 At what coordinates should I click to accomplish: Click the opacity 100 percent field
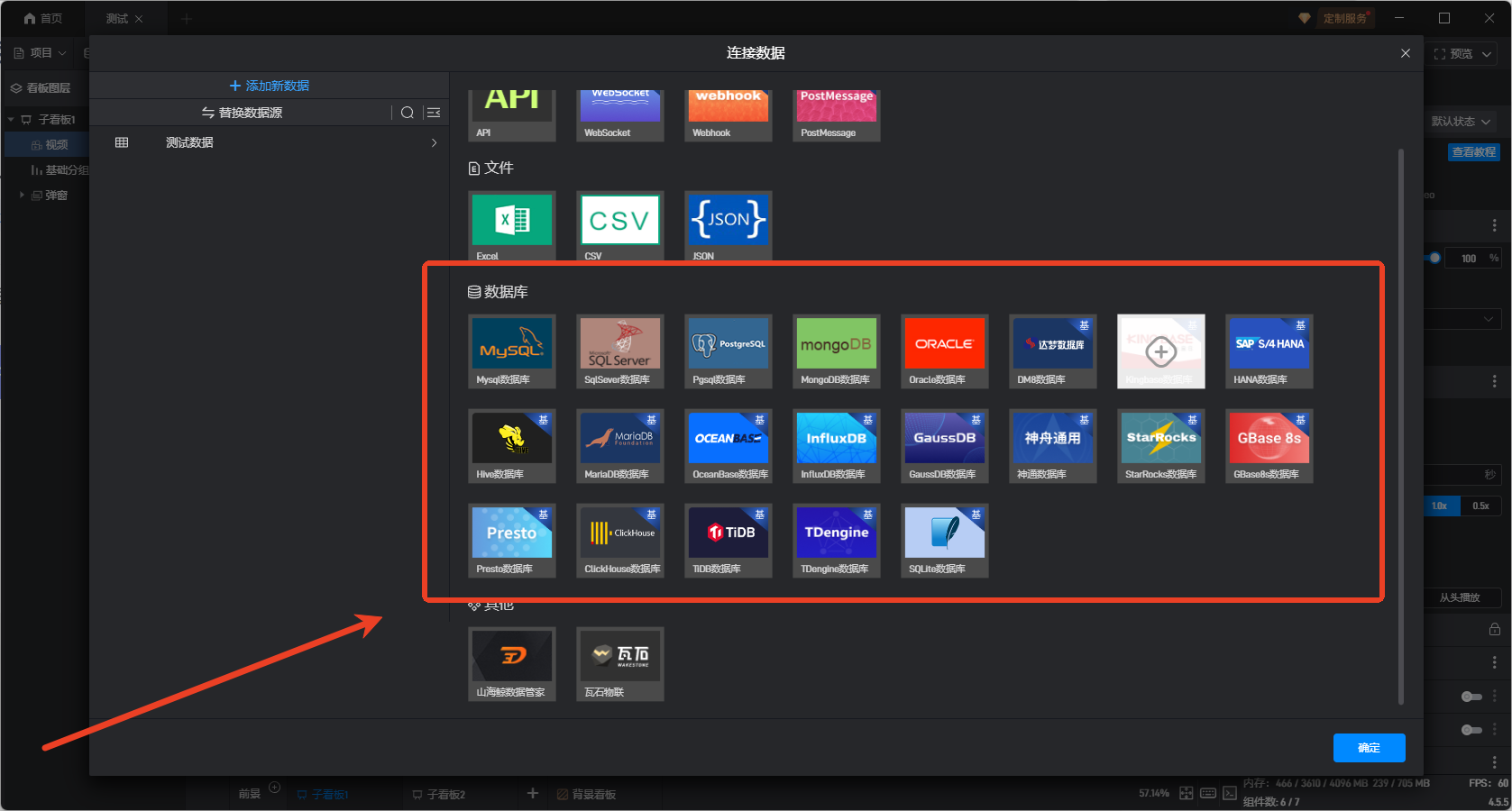click(x=1472, y=259)
